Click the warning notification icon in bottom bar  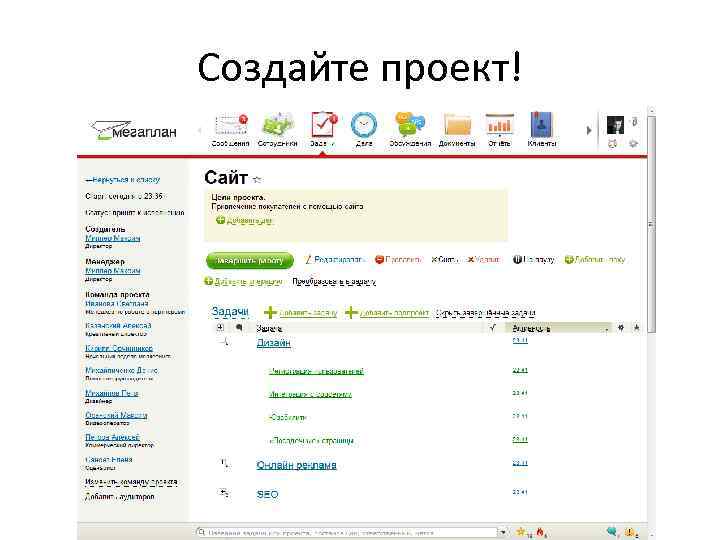click(630, 532)
